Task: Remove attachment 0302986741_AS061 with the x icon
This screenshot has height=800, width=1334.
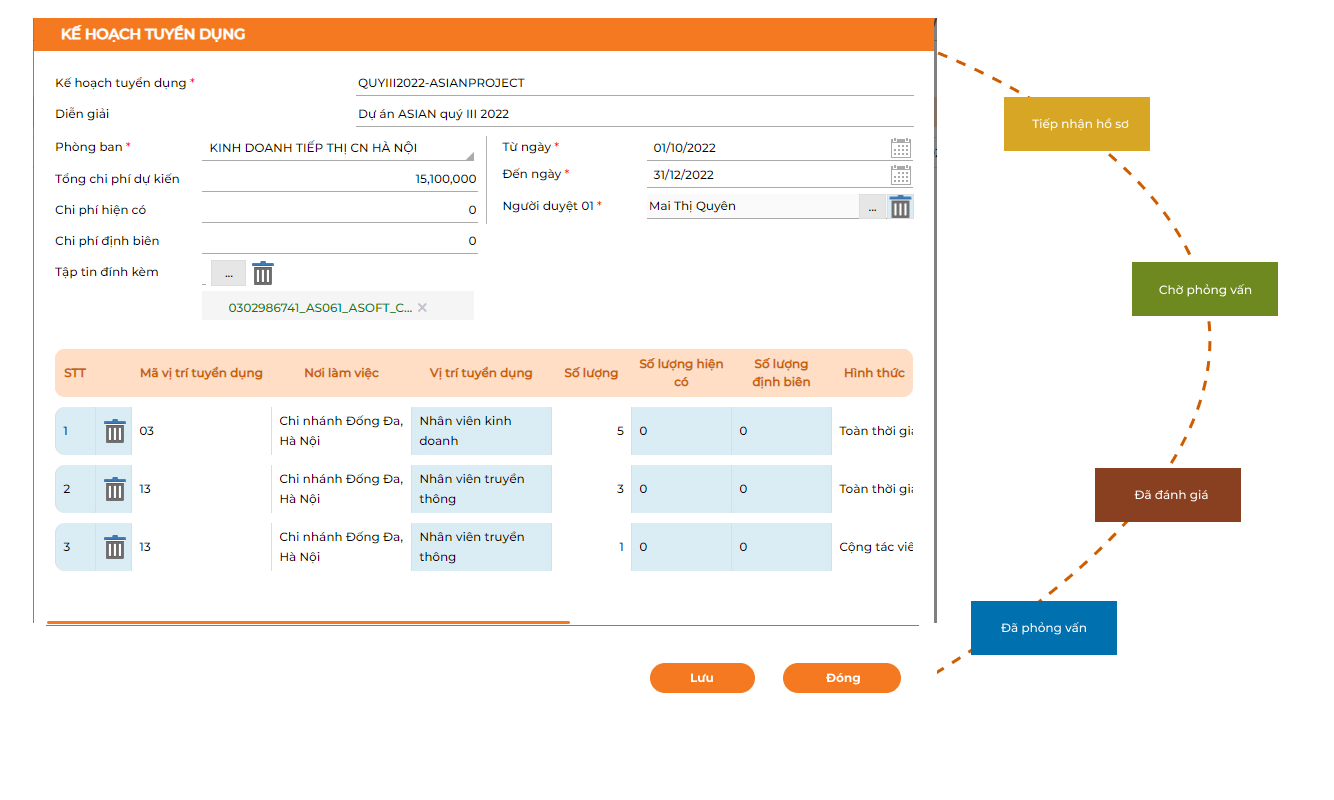Action: (x=422, y=308)
